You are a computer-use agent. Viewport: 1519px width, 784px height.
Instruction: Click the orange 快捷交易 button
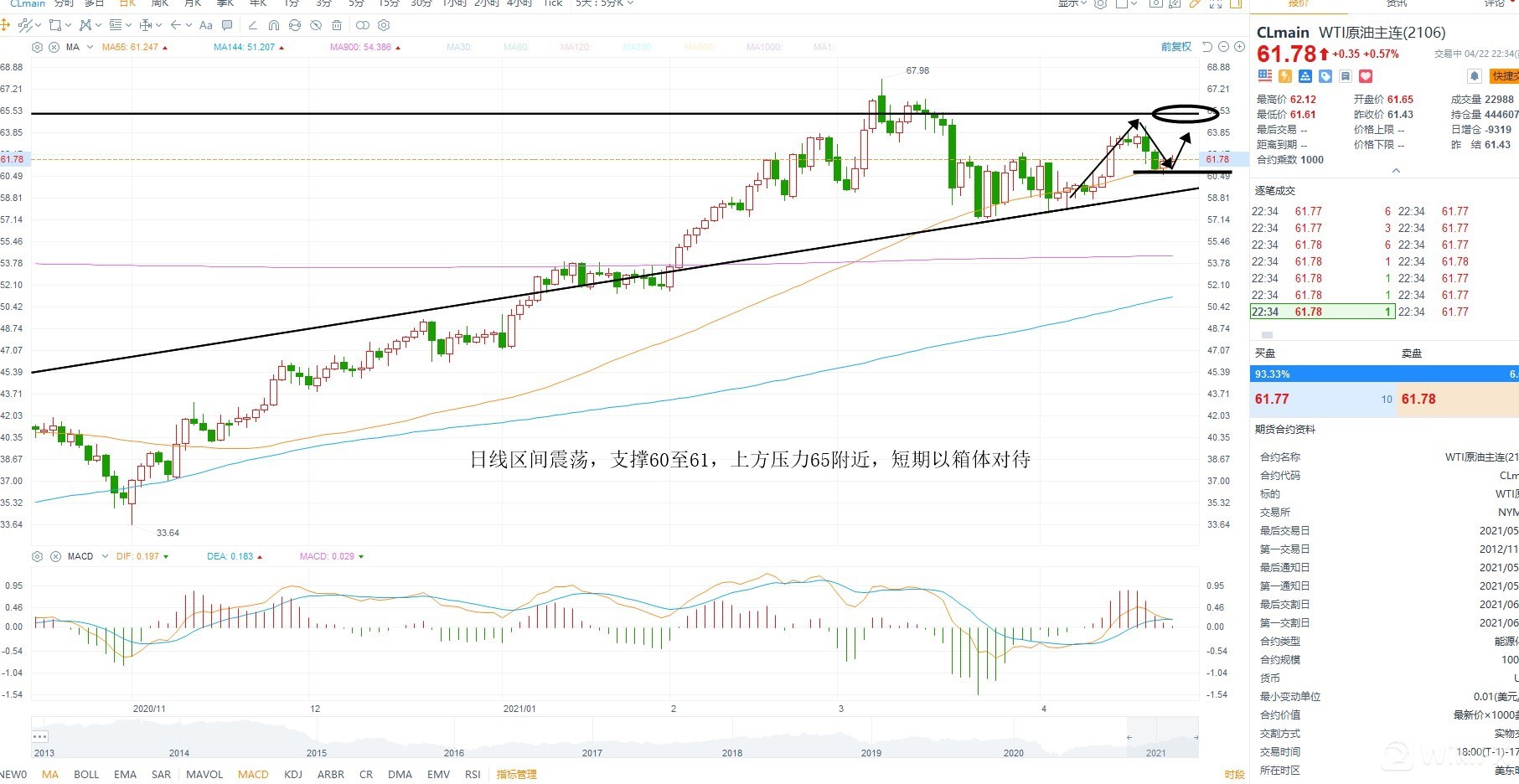pyautogui.click(x=1504, y=76)
